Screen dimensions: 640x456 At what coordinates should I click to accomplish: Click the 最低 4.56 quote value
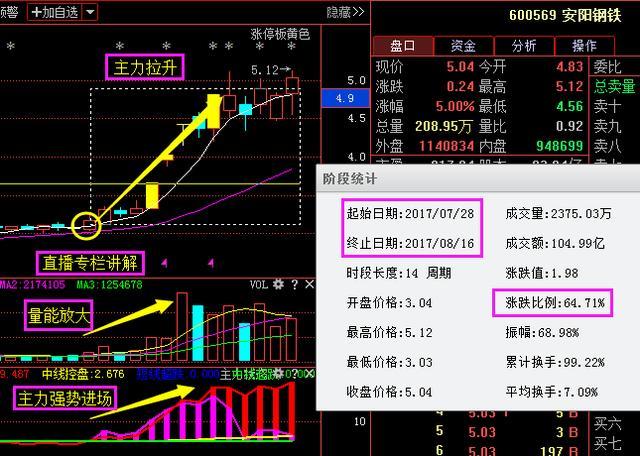569,107
